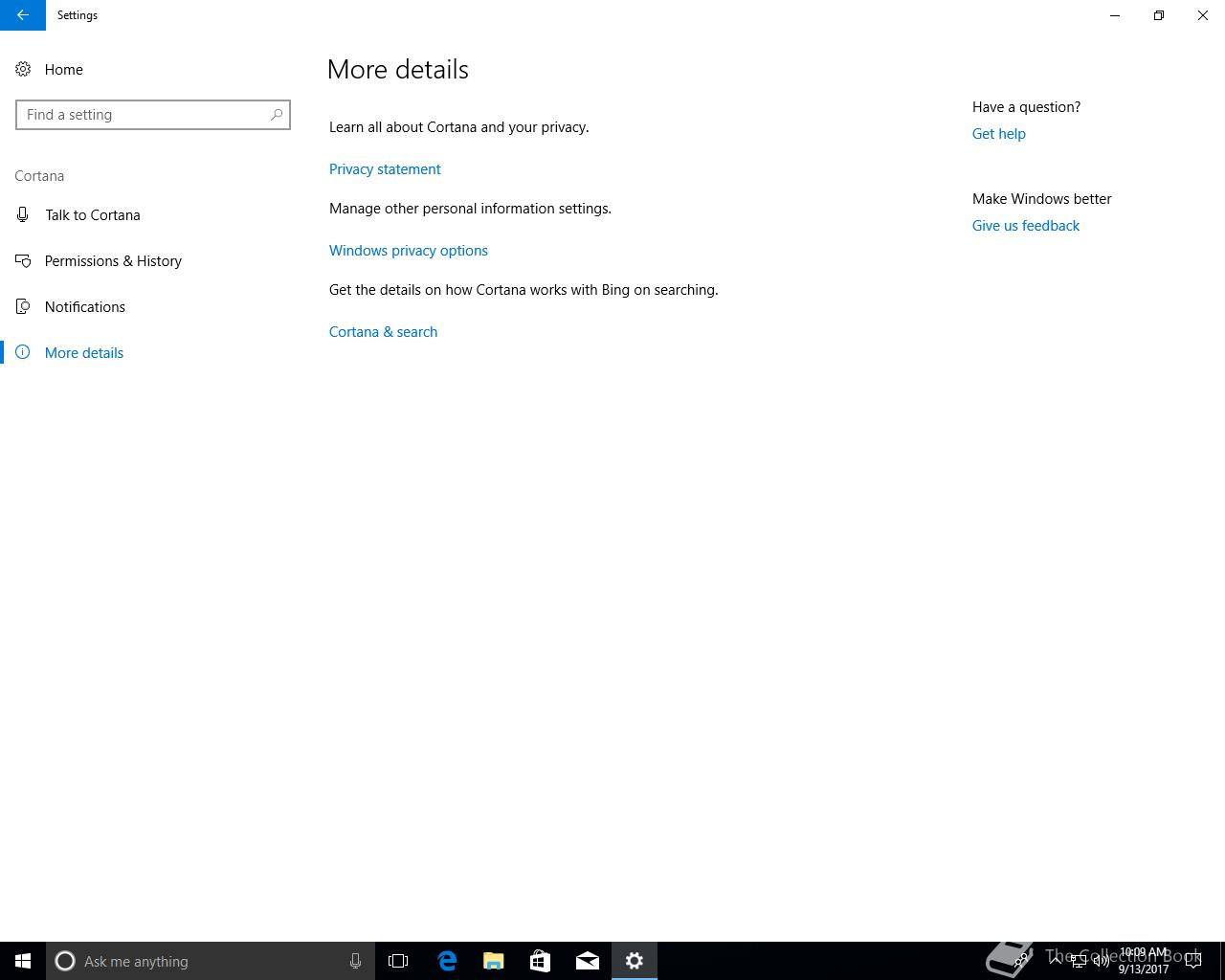
Task: Open the Cortana & search link
Action: [x=383, y=332]
